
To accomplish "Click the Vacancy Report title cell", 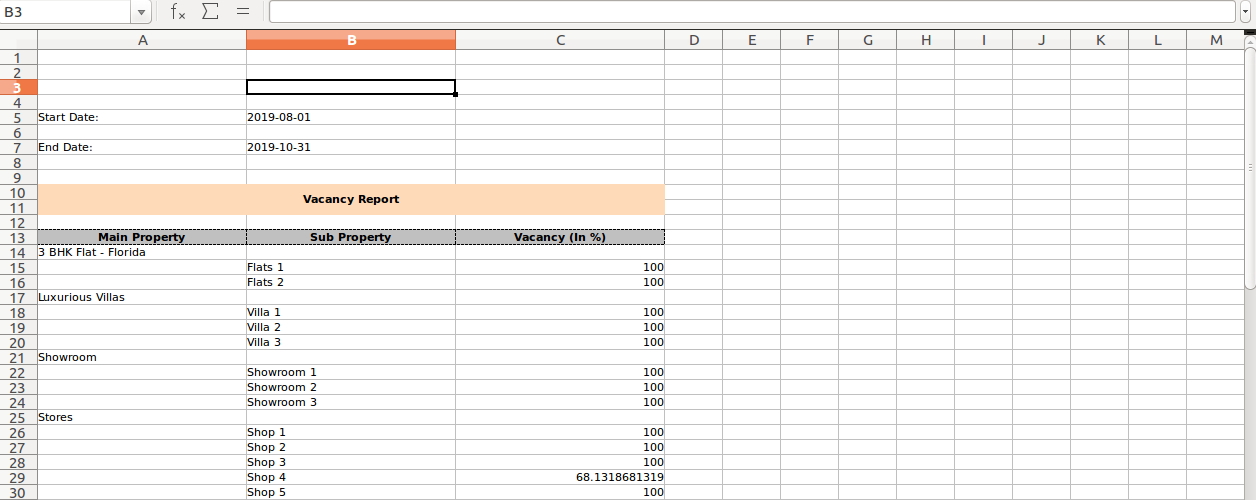I will (351, 199).
